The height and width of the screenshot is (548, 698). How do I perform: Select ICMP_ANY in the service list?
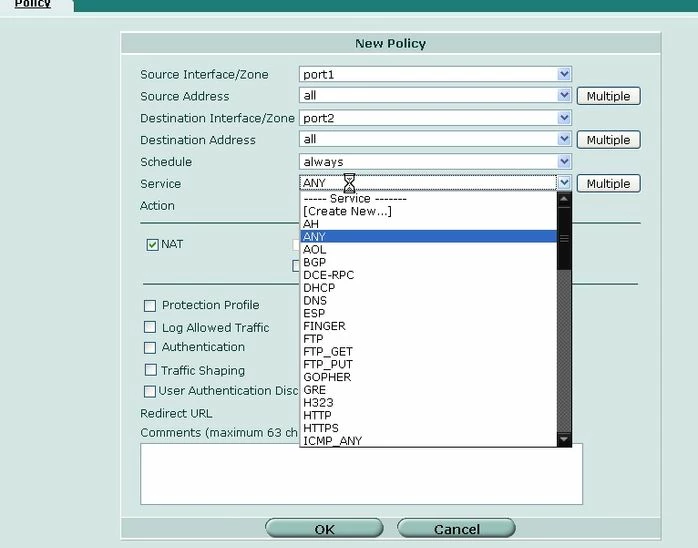pos(429,441)
